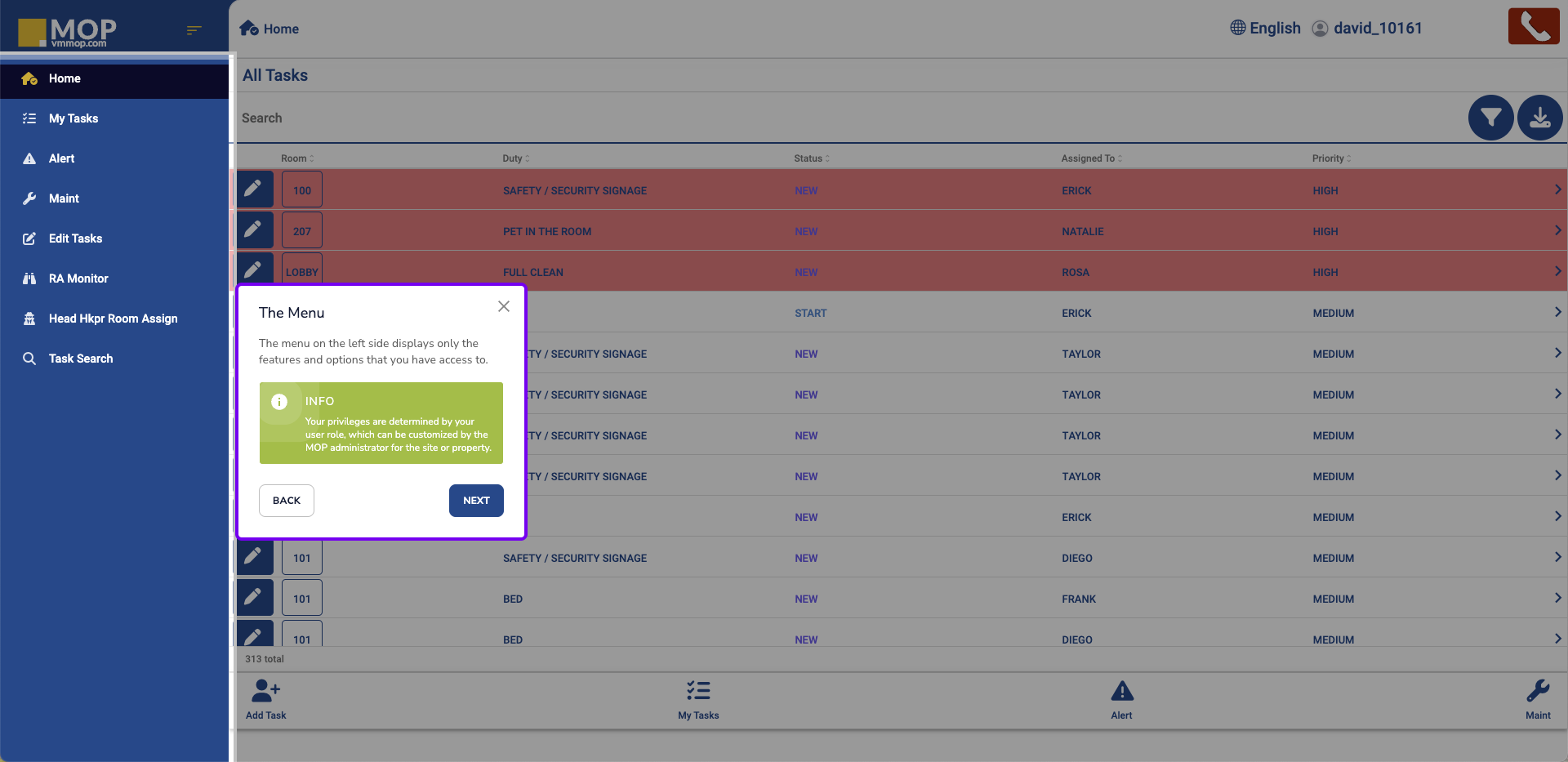Close The Menu tour popup

point(504,306)
